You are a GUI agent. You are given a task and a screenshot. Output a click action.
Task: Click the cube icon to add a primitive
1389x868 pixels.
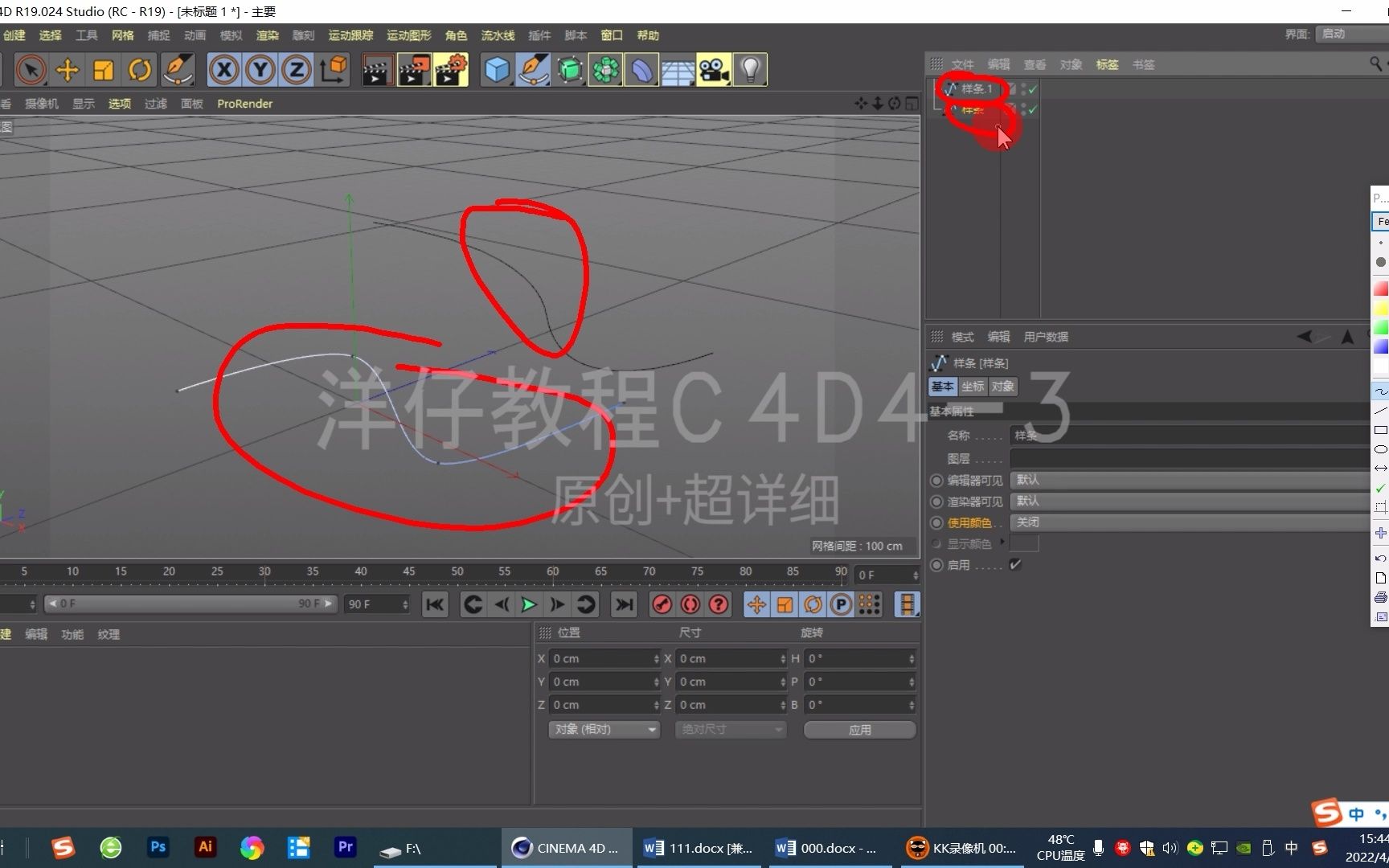tap(497, 70)
